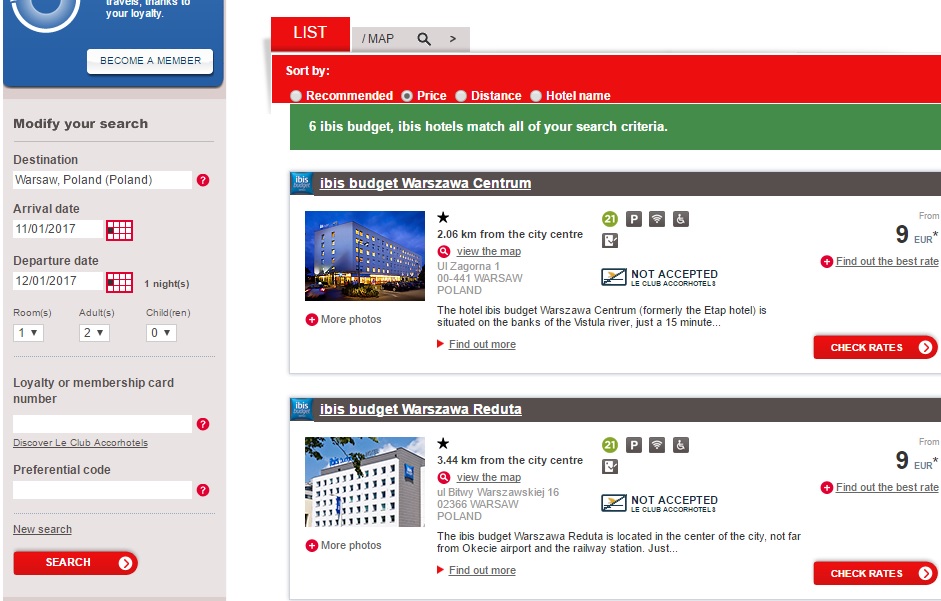Image resolution: width=941 pixels, height=601 pixels.
Task: Click the map pin icon for Warszawa Reduta
Action: 443,477
